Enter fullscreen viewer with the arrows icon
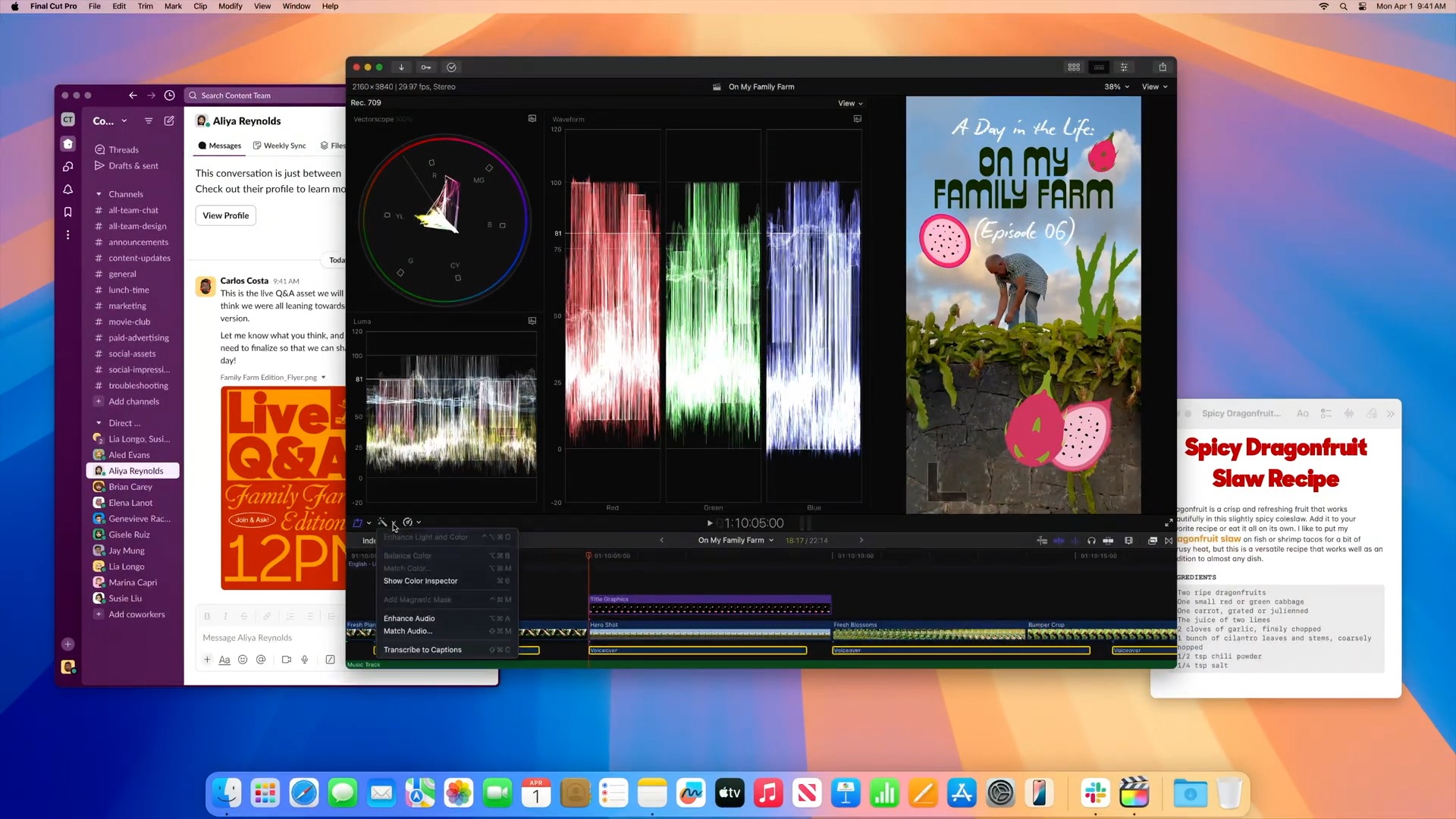The width and height of the screenshot is (1456, 819). click(1169, 523)
